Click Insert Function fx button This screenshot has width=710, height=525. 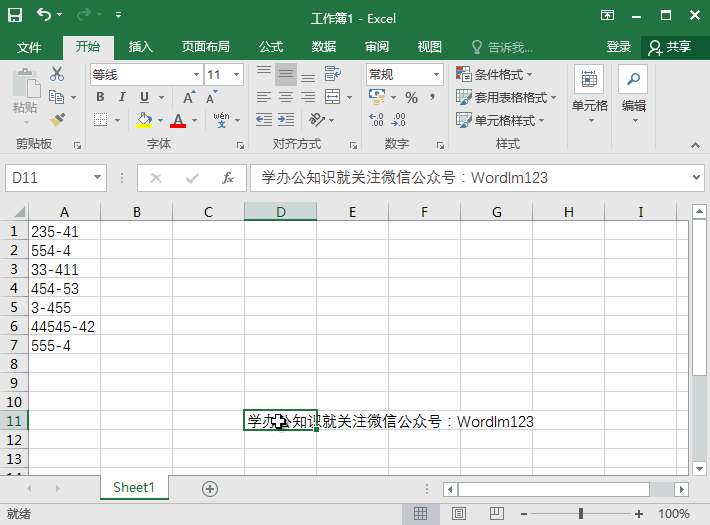point(228,178)
